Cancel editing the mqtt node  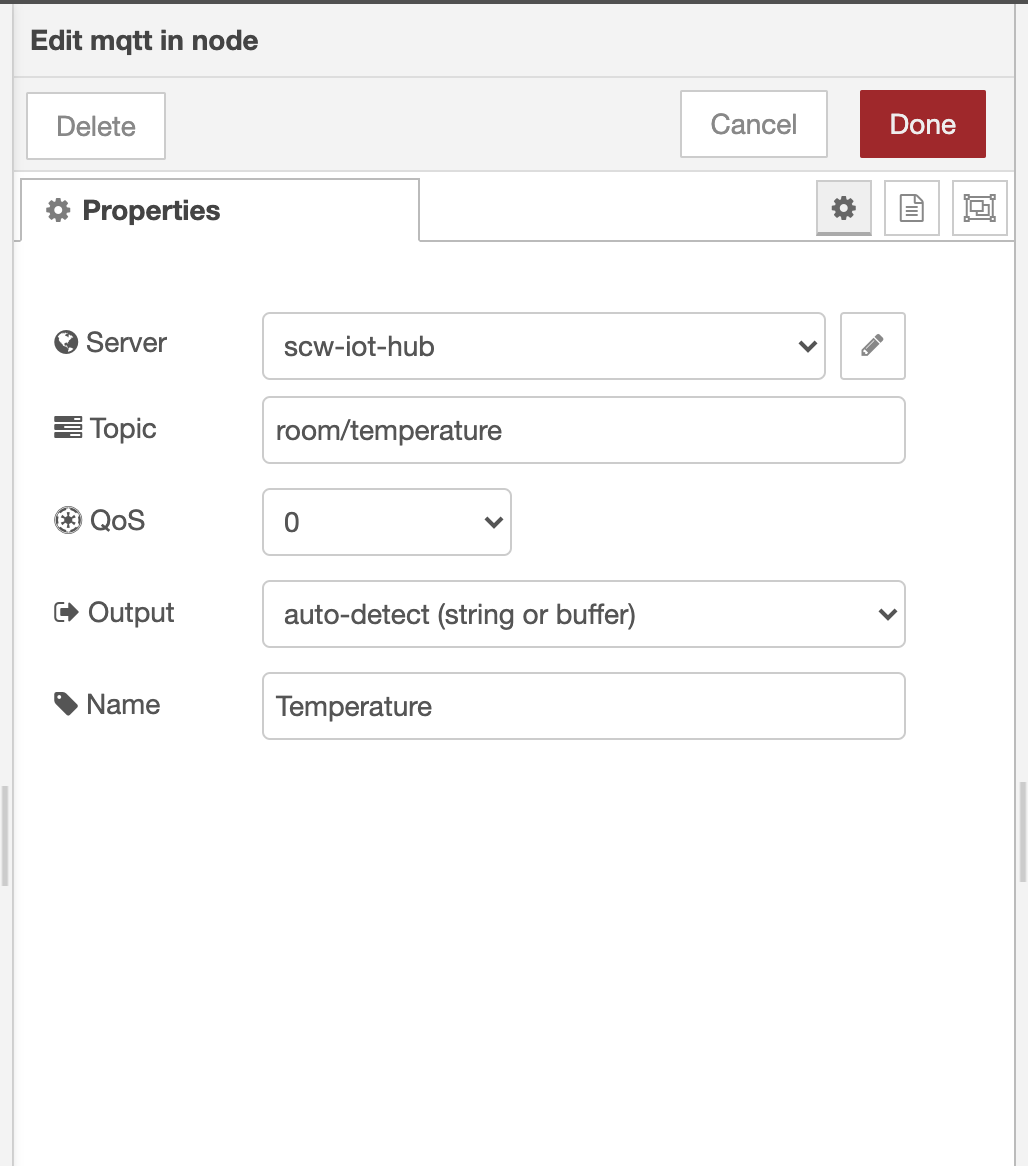[x=753, y=125]
